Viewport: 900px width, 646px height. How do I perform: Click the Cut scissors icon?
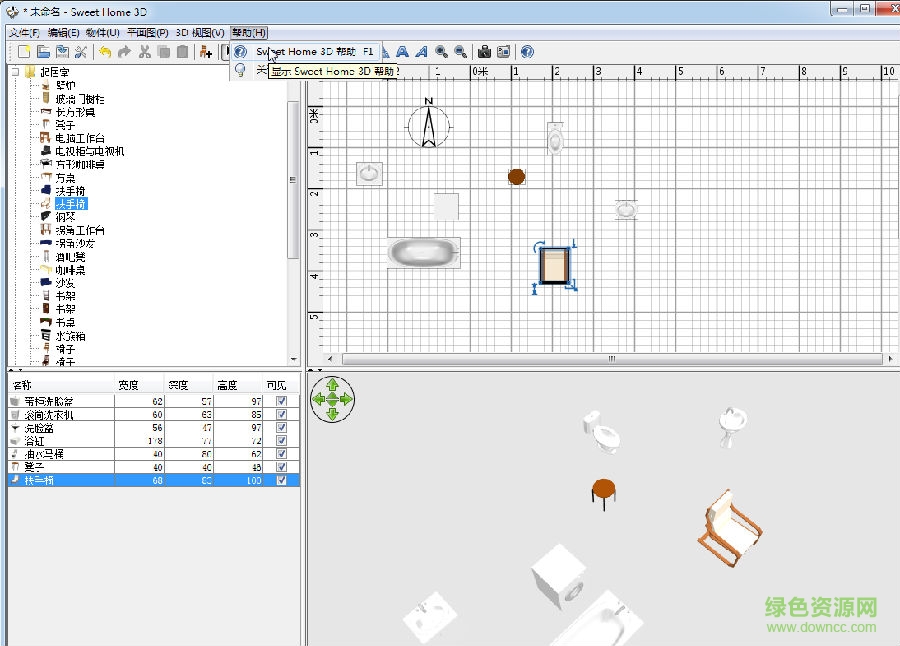click(x=144, y=51)
